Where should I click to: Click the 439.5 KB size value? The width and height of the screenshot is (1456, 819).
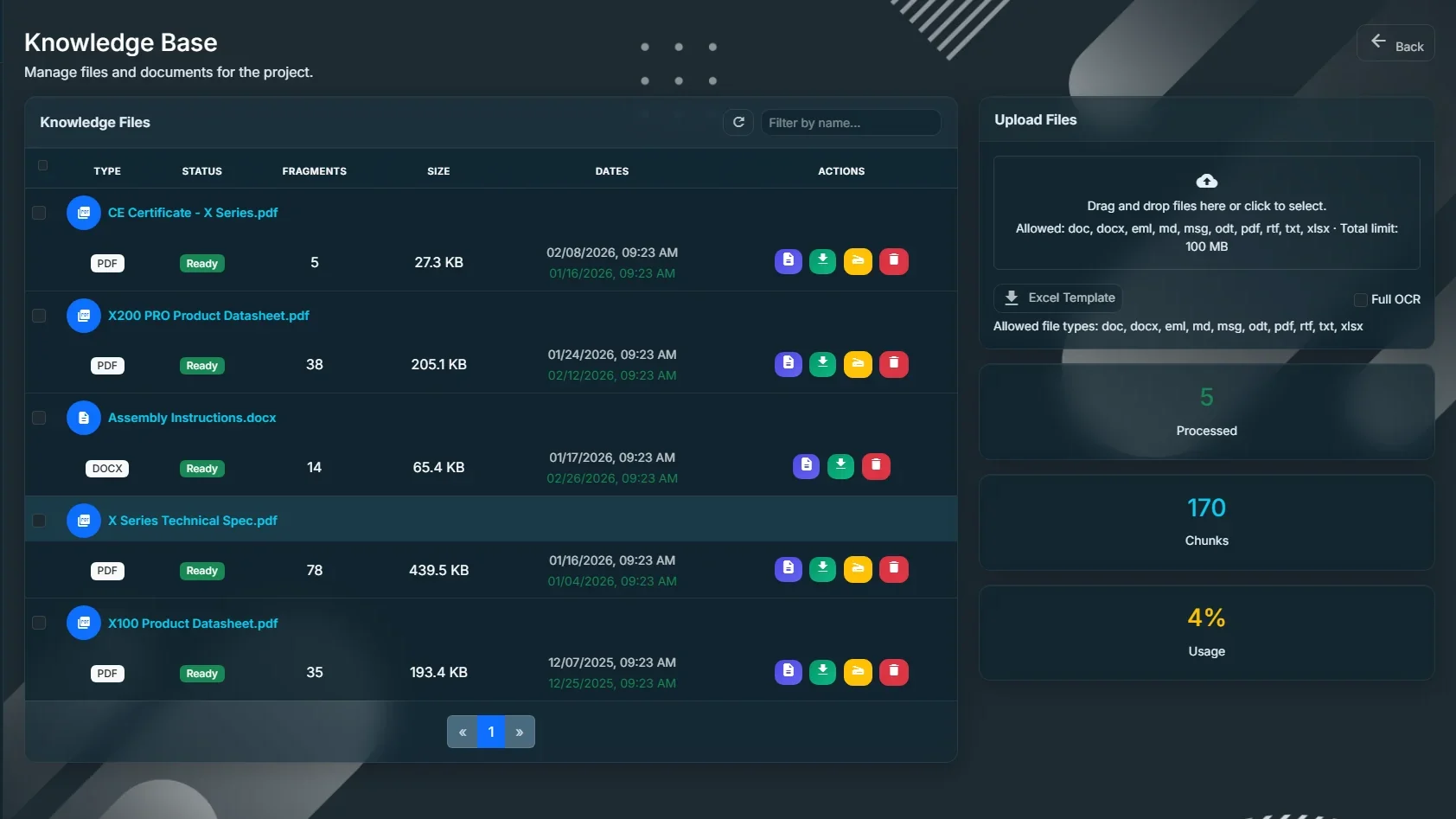(x=439, y=570)
